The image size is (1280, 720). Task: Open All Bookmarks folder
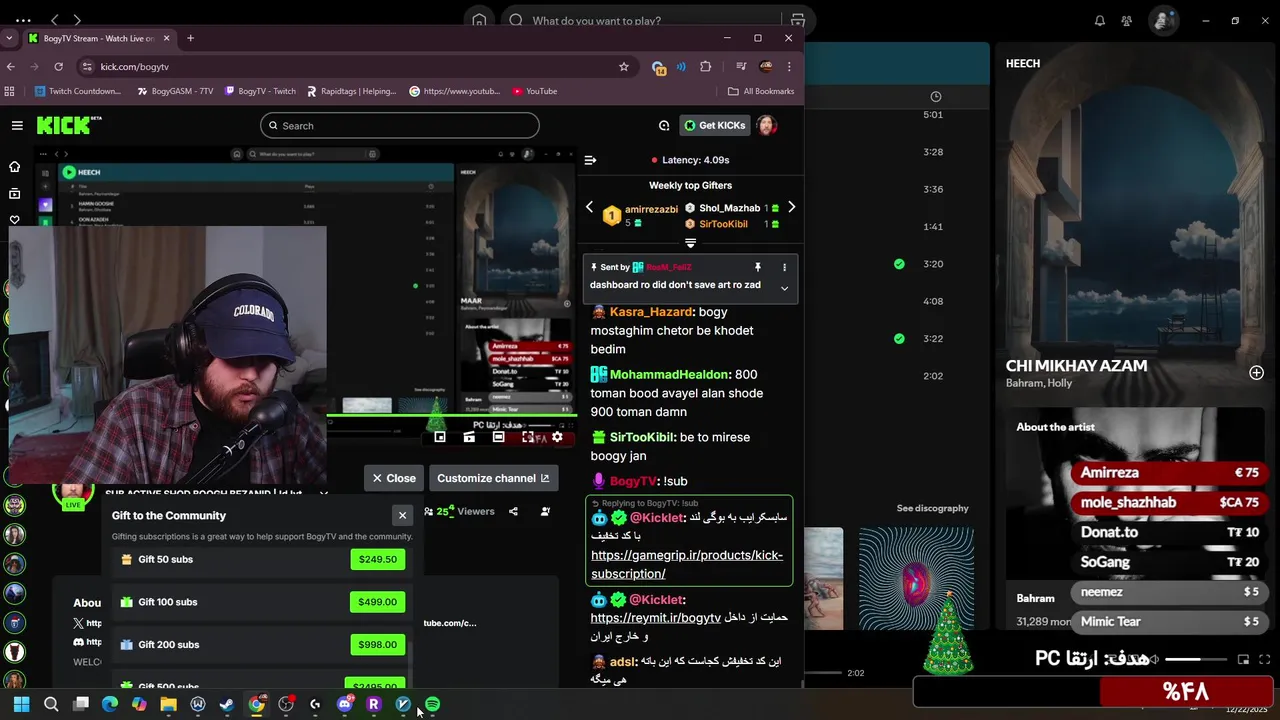(761, 91)
